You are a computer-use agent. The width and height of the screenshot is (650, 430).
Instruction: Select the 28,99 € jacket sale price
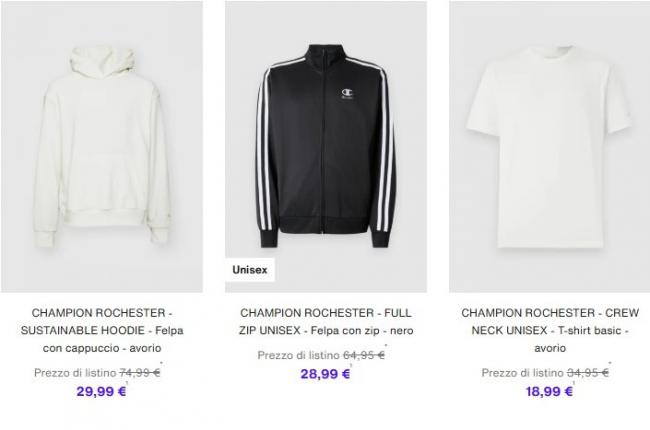[325, 374]
